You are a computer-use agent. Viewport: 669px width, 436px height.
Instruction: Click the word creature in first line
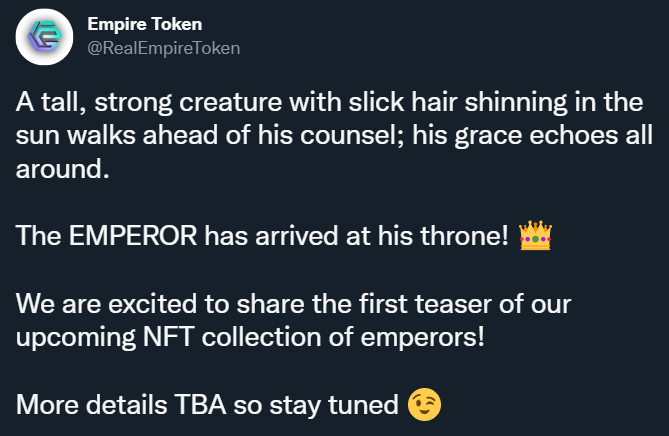(x=230, y=103)
